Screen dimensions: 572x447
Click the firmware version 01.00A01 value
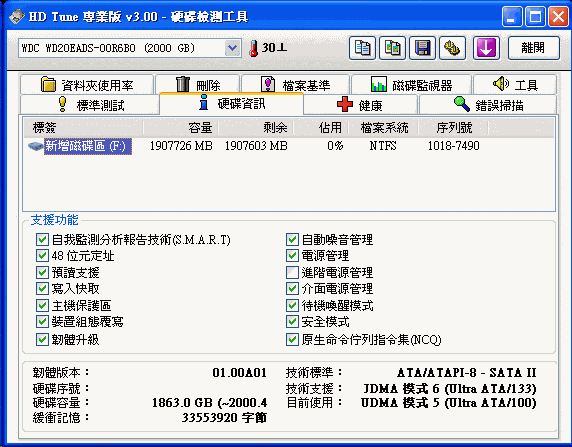[x=239, y=373]
